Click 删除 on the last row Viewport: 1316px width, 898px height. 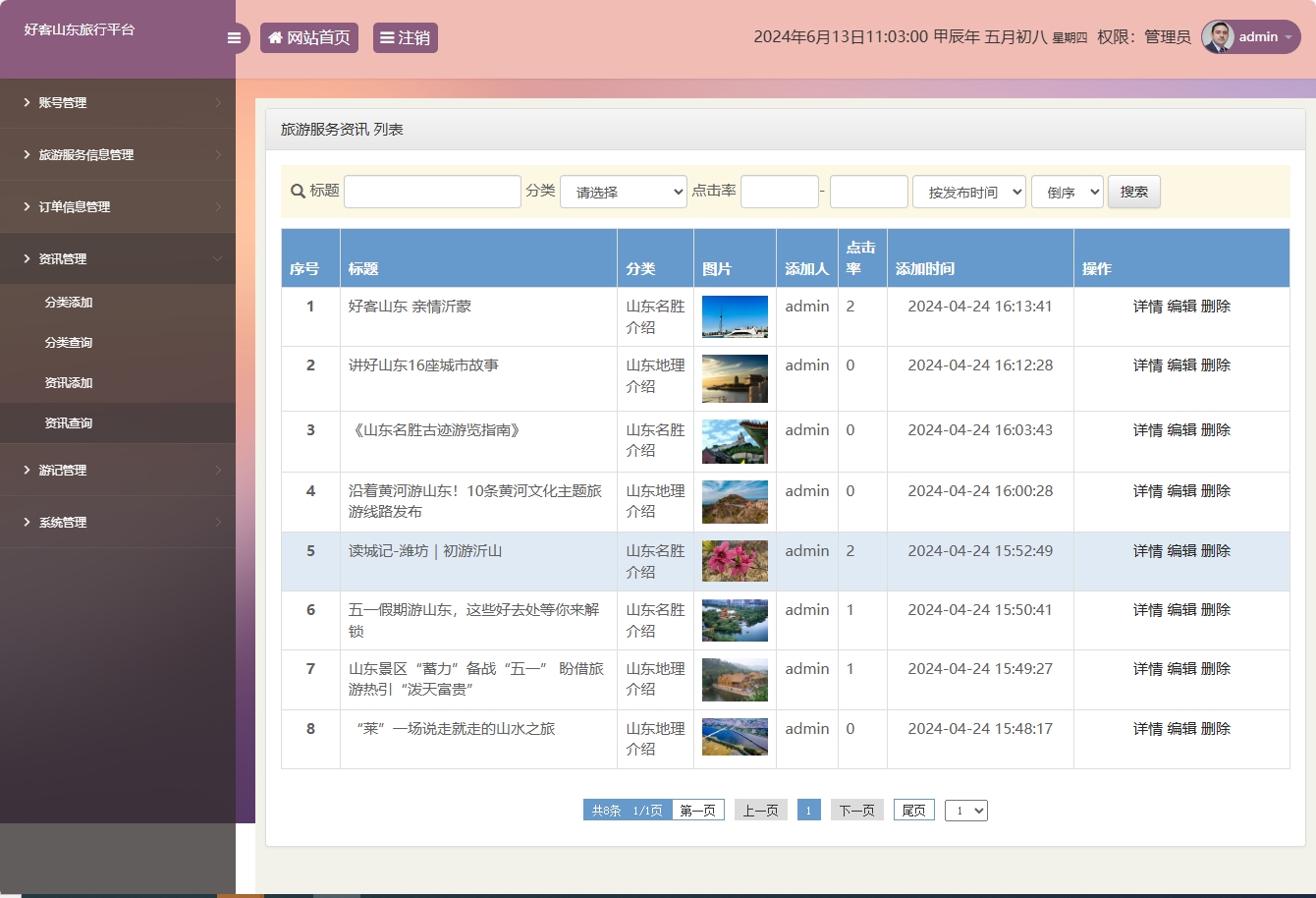coord(1216,728)
